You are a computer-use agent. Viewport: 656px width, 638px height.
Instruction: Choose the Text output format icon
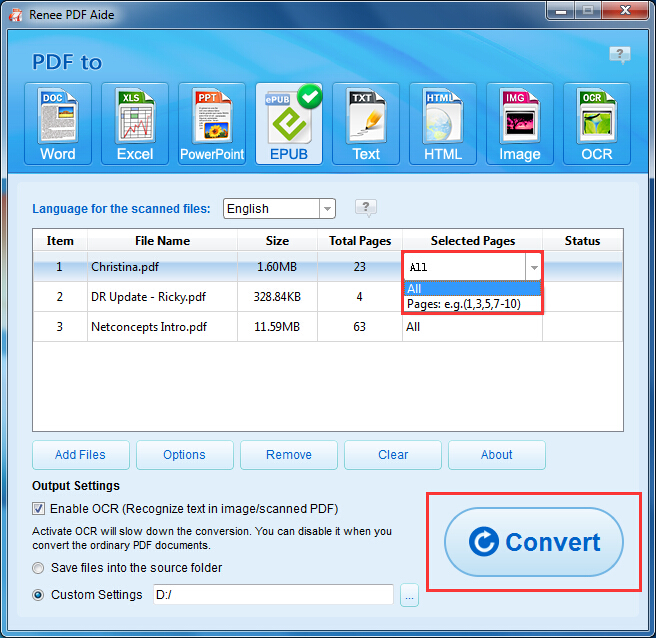[366, 123]
